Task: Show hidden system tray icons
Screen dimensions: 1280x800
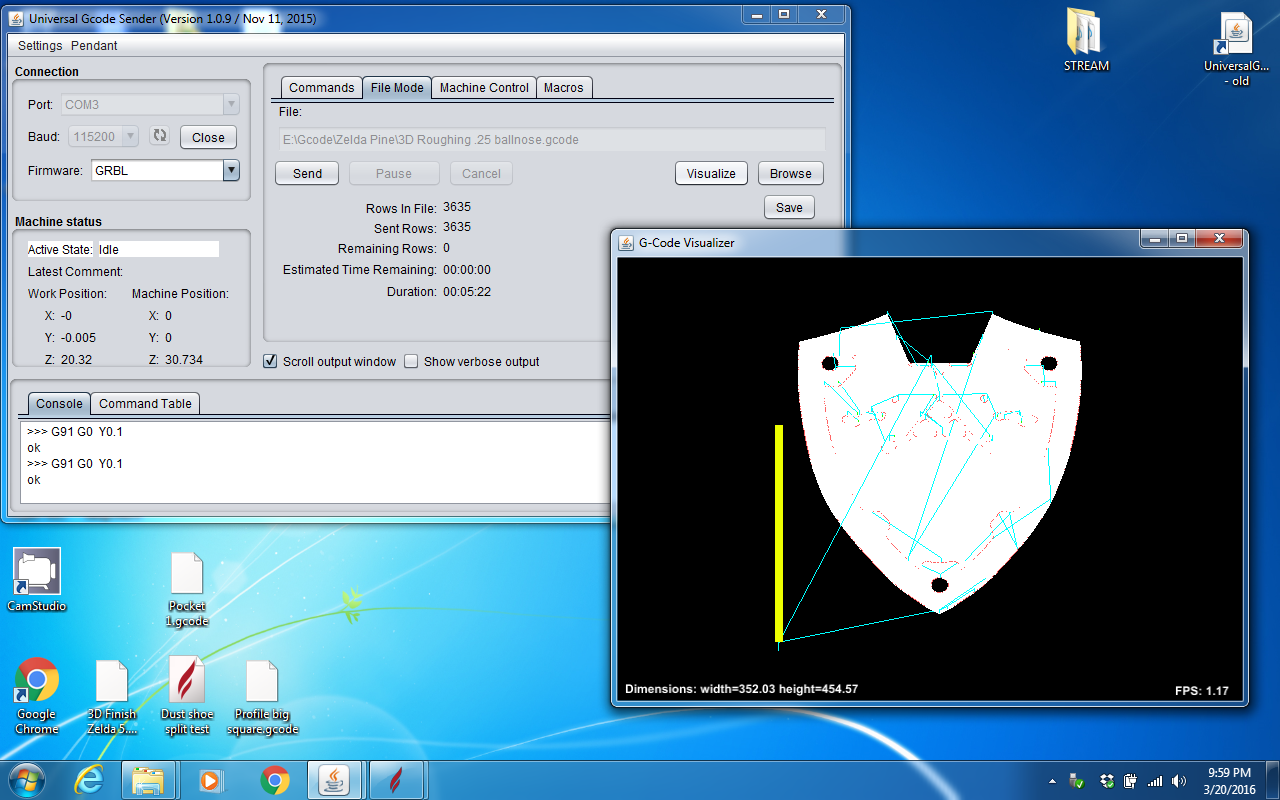Action: pyautogui.click(x=1052, y=781)
